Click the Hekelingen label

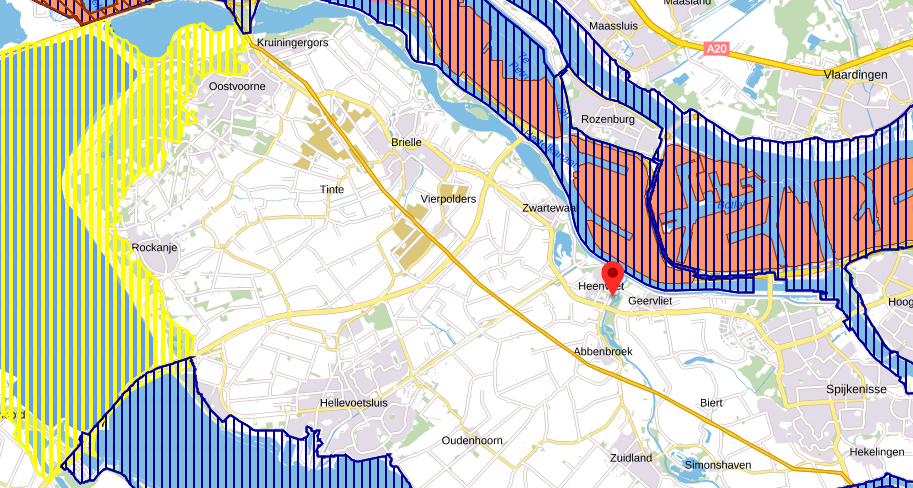click(877, 452)
